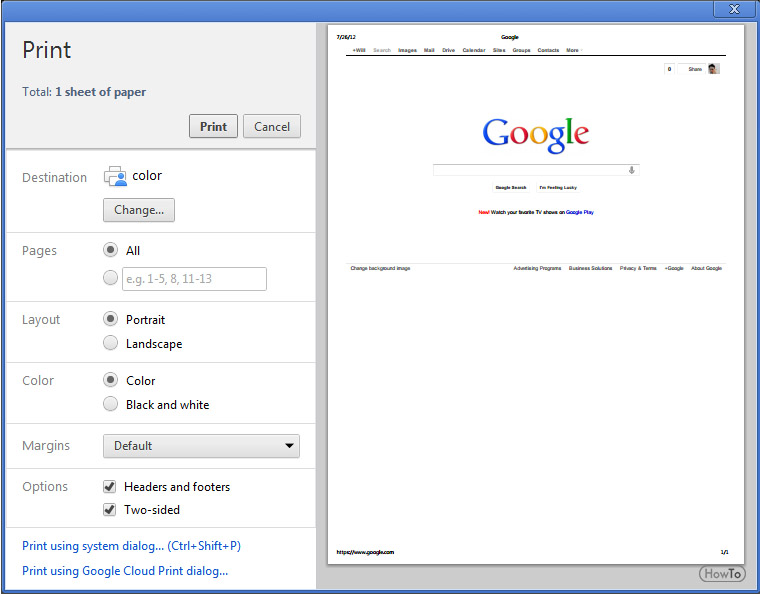
Task: Click Calendar in preview navigation bar
Action: 474,50
